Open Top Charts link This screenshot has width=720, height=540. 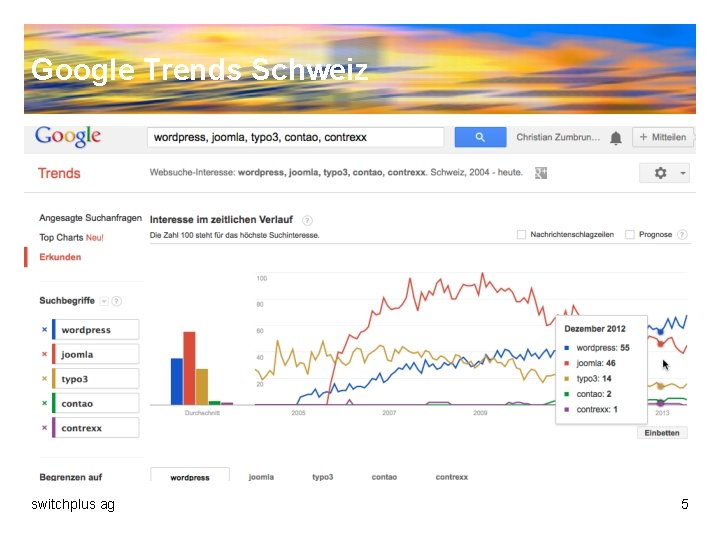point(61,238)
